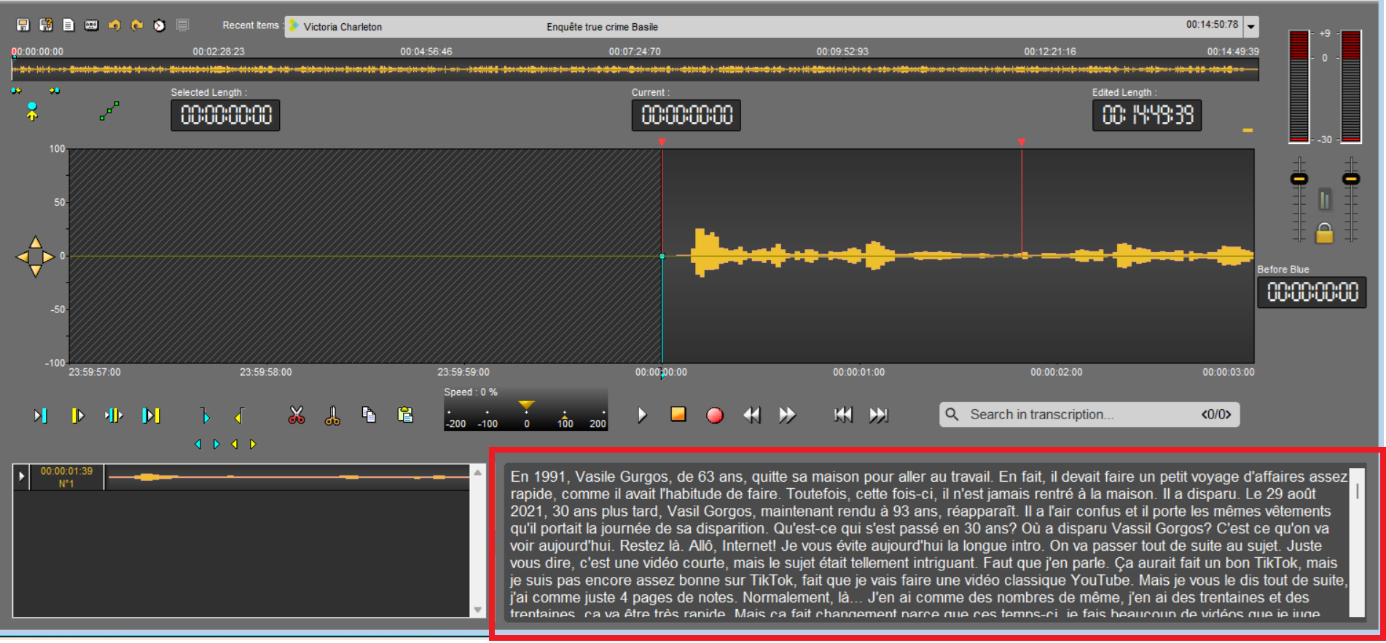Click the red scissors cut icon
The image size is (1386, 643).
pyautogui.click(x=296, y=415)
